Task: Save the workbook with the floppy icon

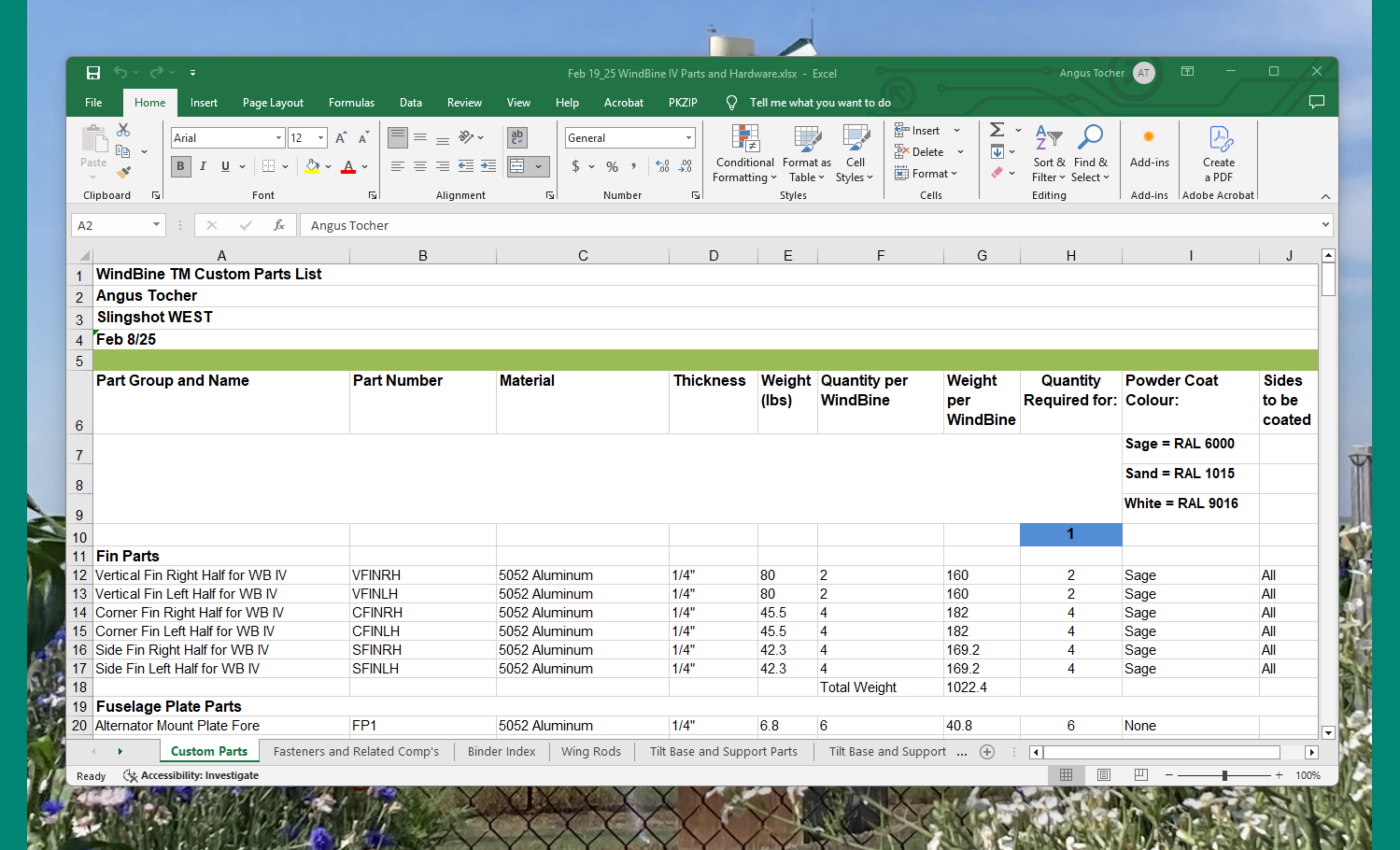Action: [93, 73]
